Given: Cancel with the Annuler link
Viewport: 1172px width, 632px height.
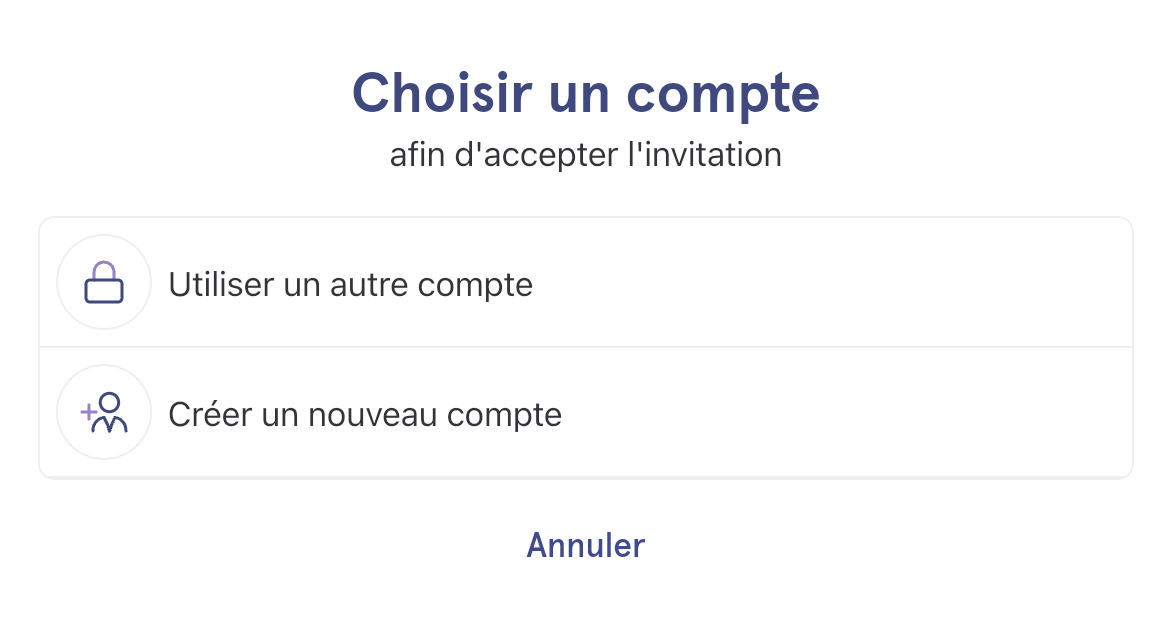Looking at the screenshot, I should point(586,545).
